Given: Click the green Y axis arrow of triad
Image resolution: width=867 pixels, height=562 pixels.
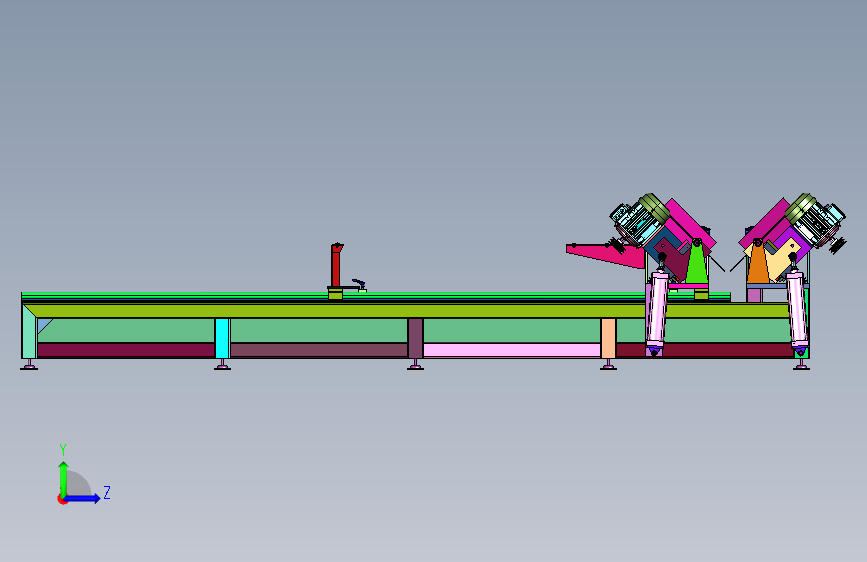Looking at the screenshot, I should [63, 478].
